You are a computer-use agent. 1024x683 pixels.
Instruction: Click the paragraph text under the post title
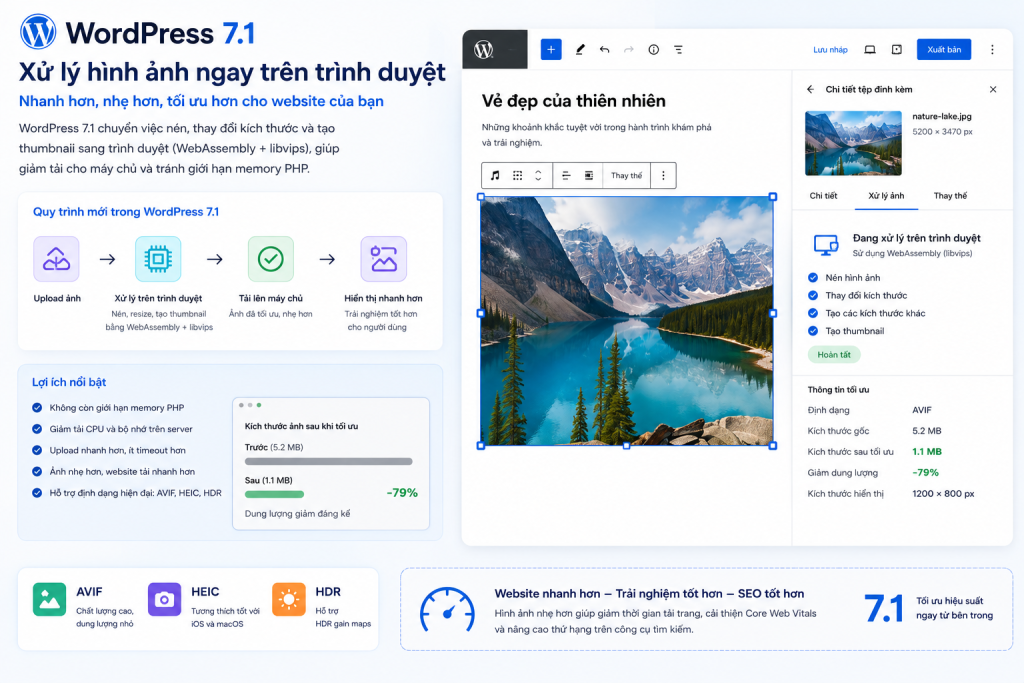tap(596, 135)
